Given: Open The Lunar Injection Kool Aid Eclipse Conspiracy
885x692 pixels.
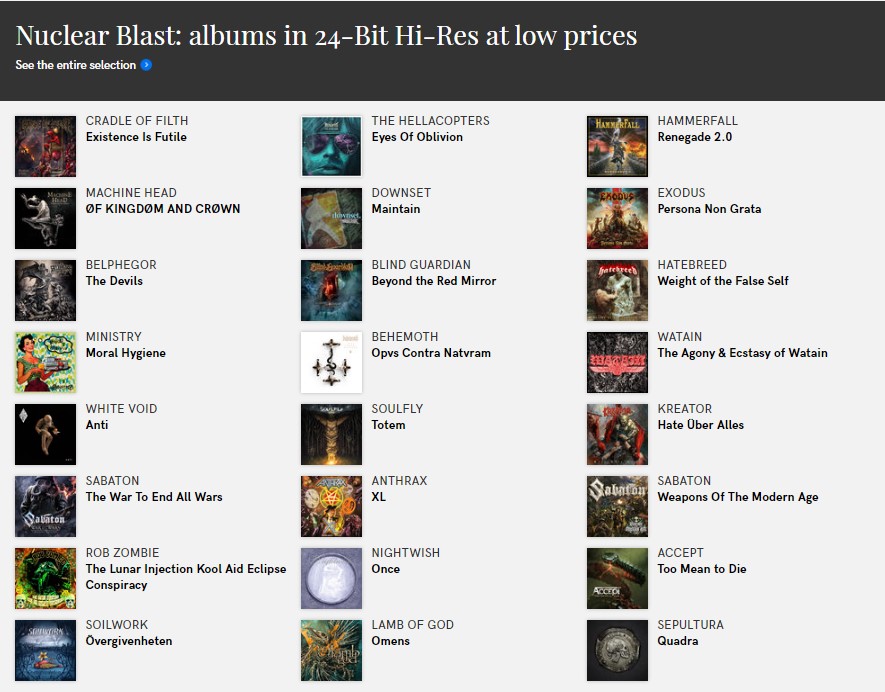Looking at the screenshot, I should [186, 577].
